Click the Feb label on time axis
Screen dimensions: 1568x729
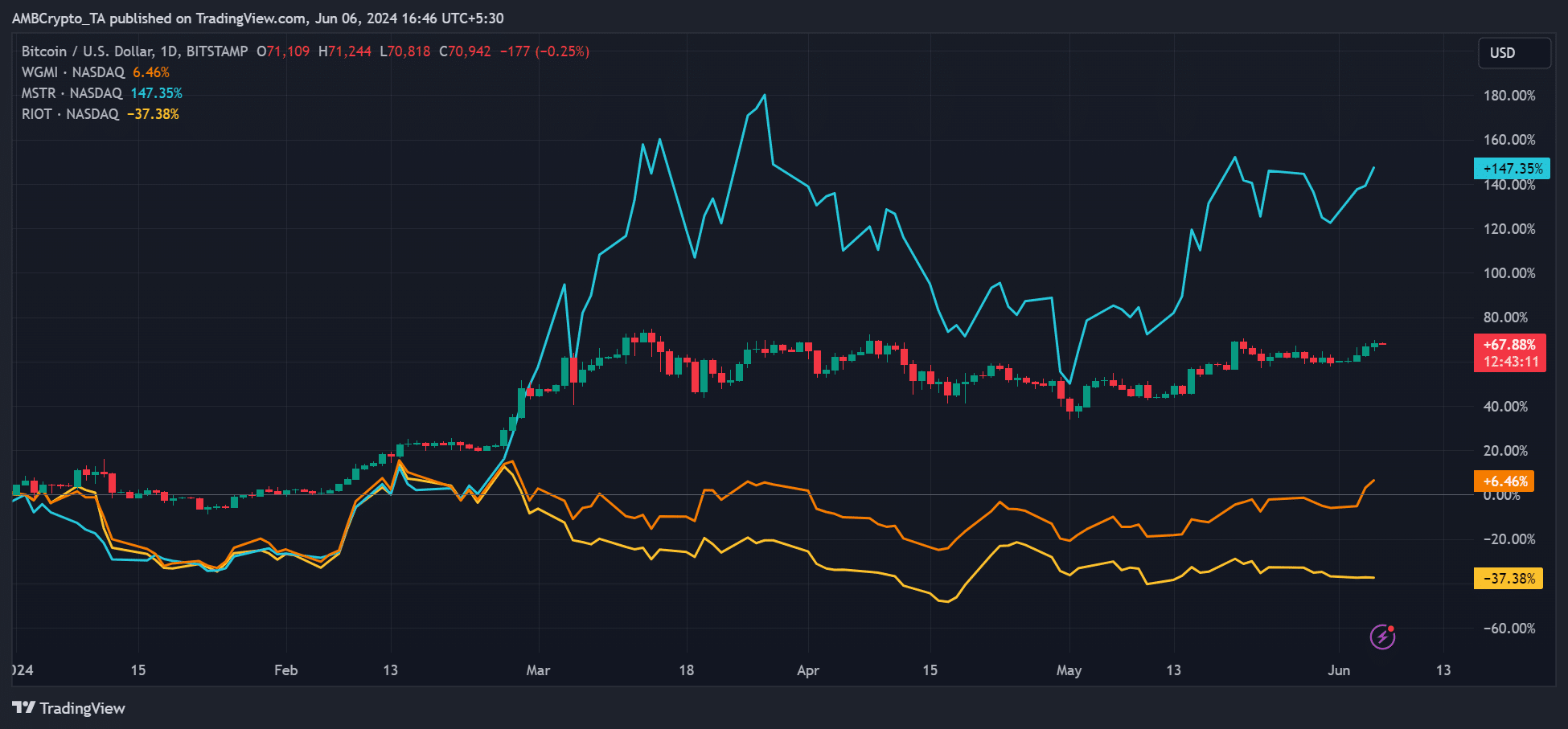(x=285, y=670)
